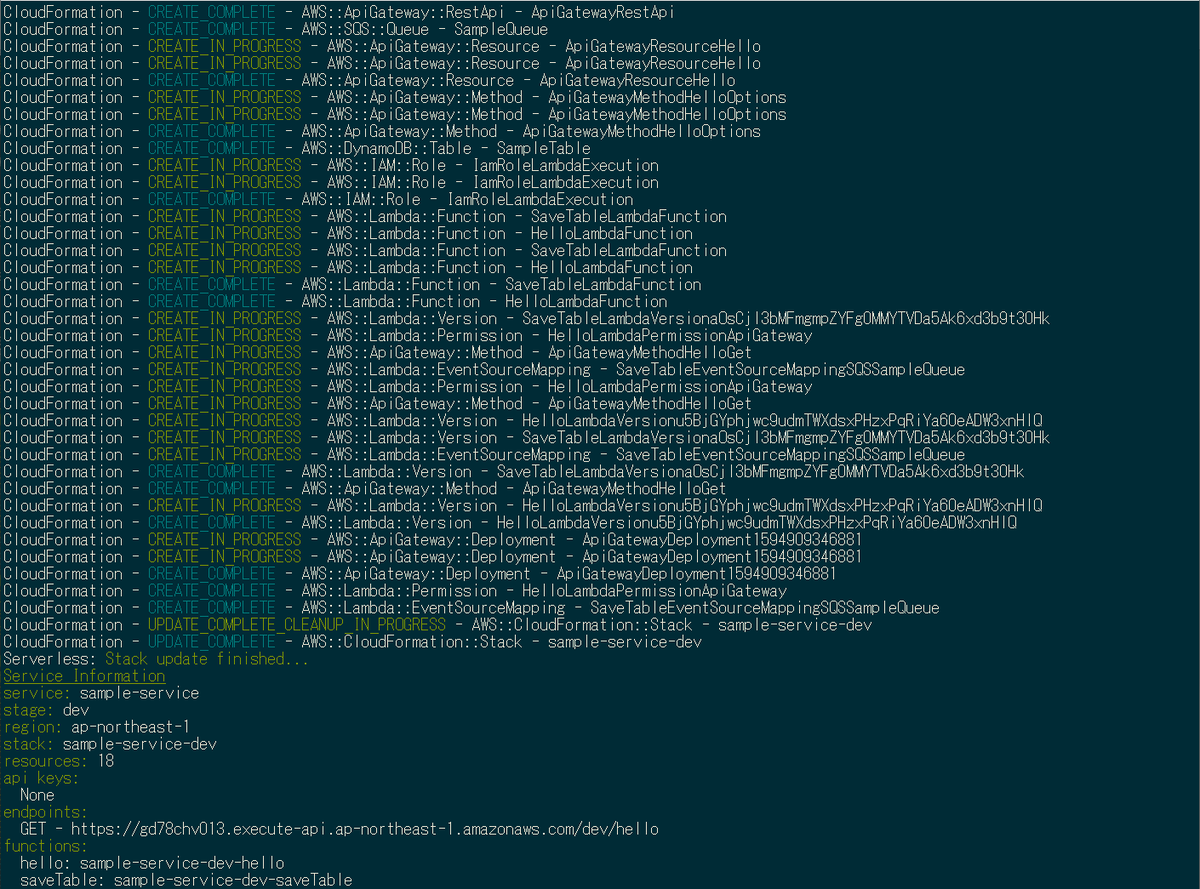Select the stage value "dev"
The height and width of the screenshot is (889, 1200).
[x=76, y=709]
